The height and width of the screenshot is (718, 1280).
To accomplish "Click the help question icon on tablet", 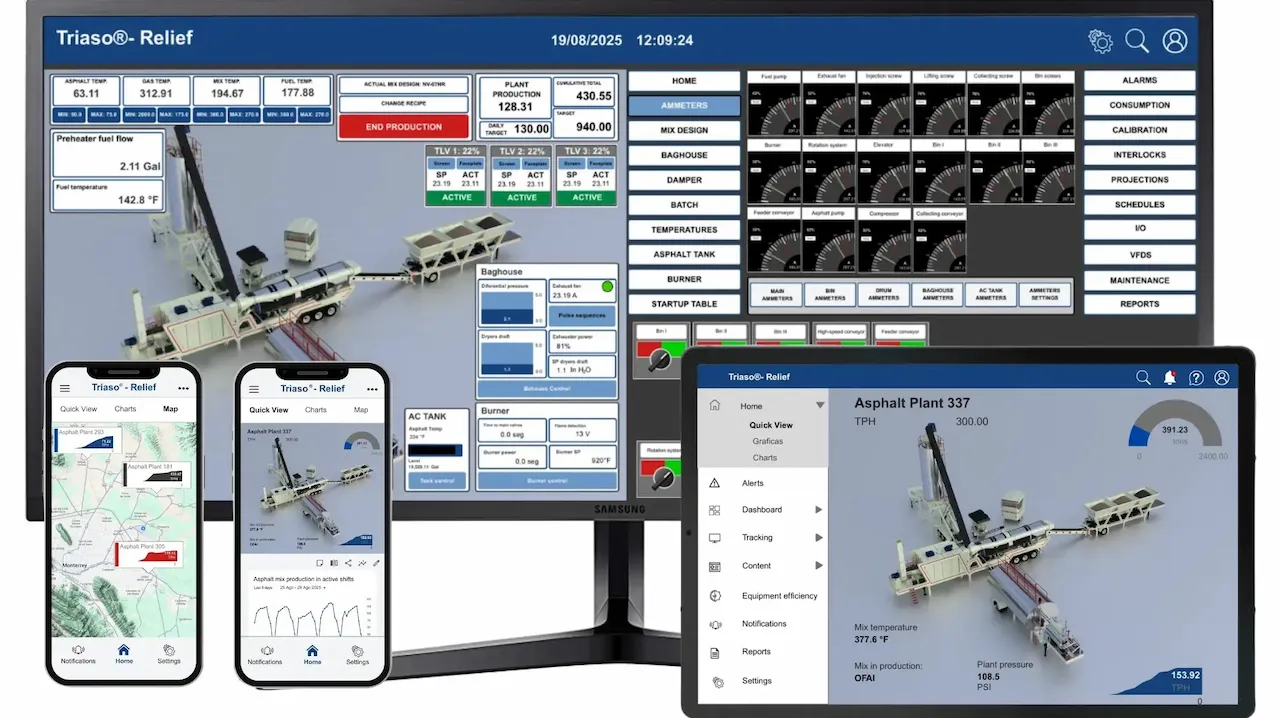I will tap(1196, 378).
